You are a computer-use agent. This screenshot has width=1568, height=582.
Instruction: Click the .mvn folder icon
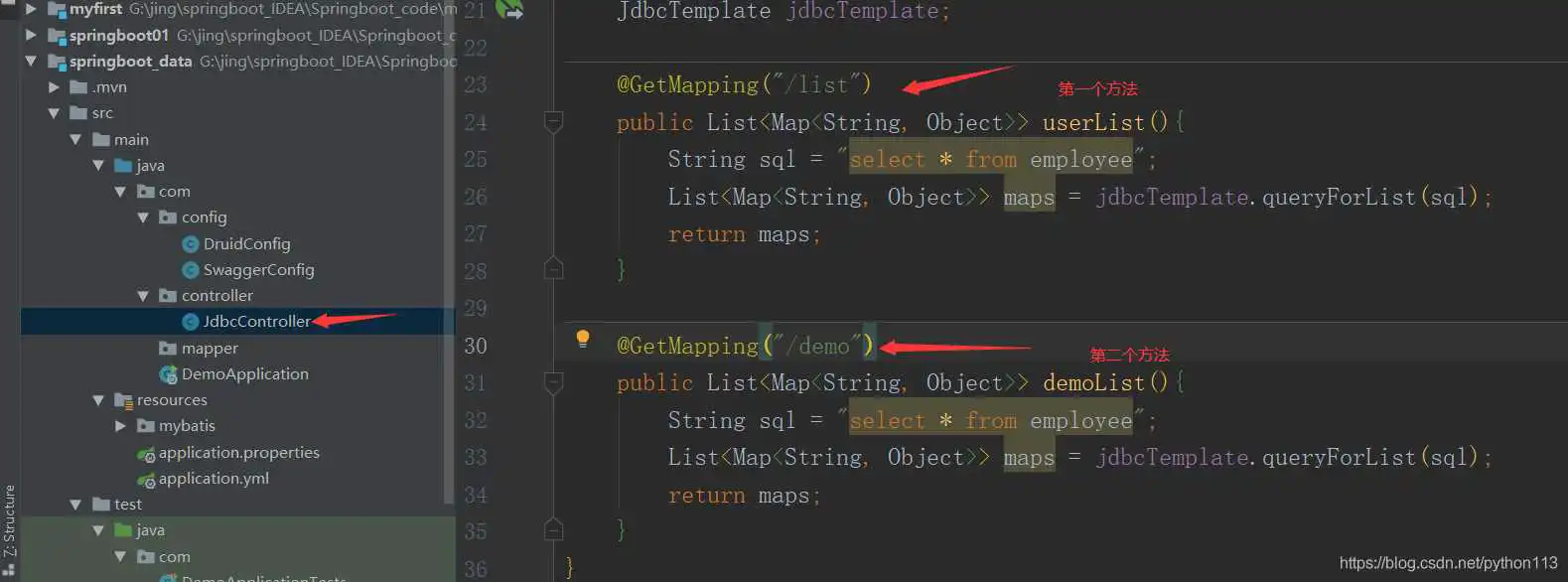[x=78, y=87]
